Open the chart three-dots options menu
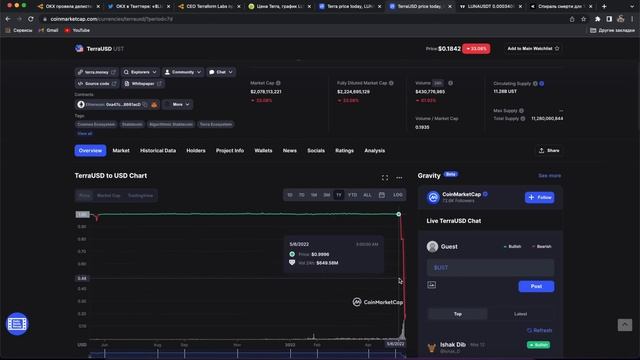The height and width of the screenshot is (360, 640). point(399,178)
